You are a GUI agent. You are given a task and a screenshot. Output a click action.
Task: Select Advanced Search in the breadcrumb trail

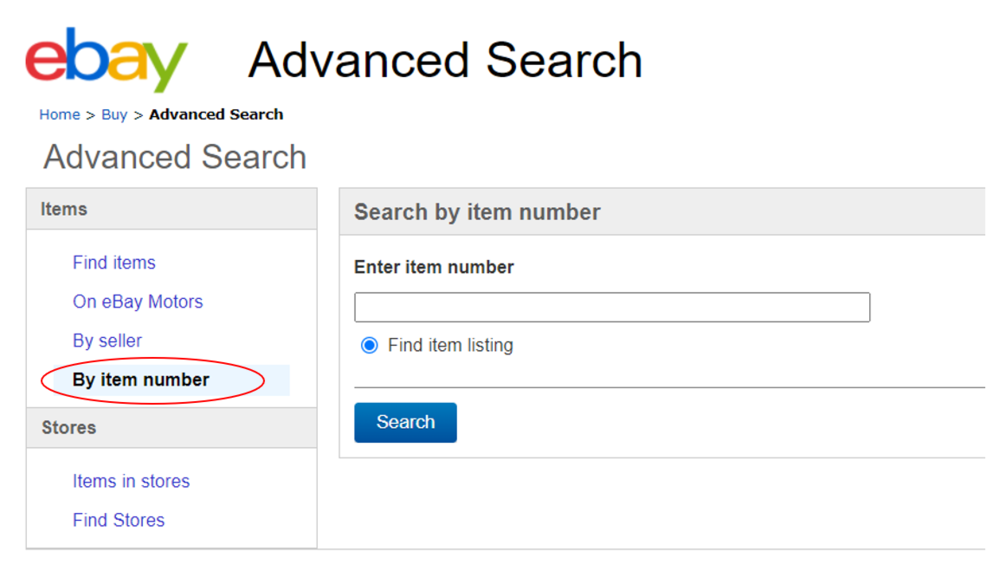pos(216,114)
